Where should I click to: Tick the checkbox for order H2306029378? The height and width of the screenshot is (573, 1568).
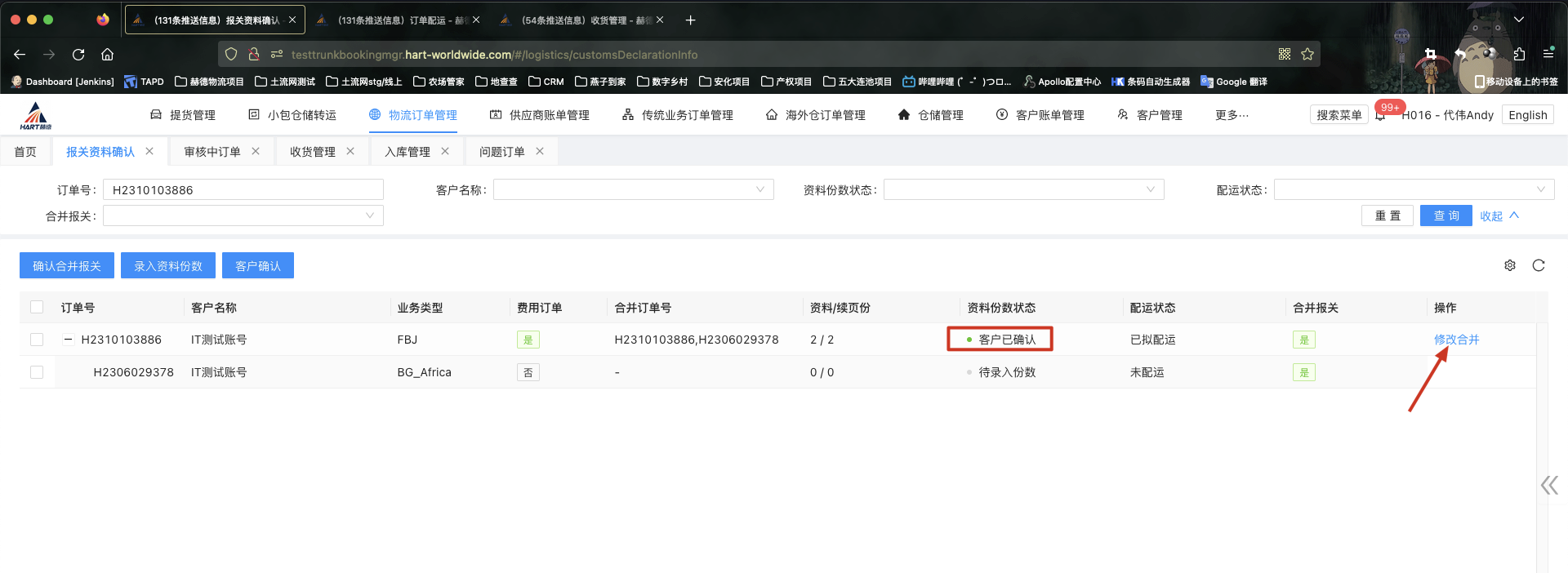(x=37, y=372)
